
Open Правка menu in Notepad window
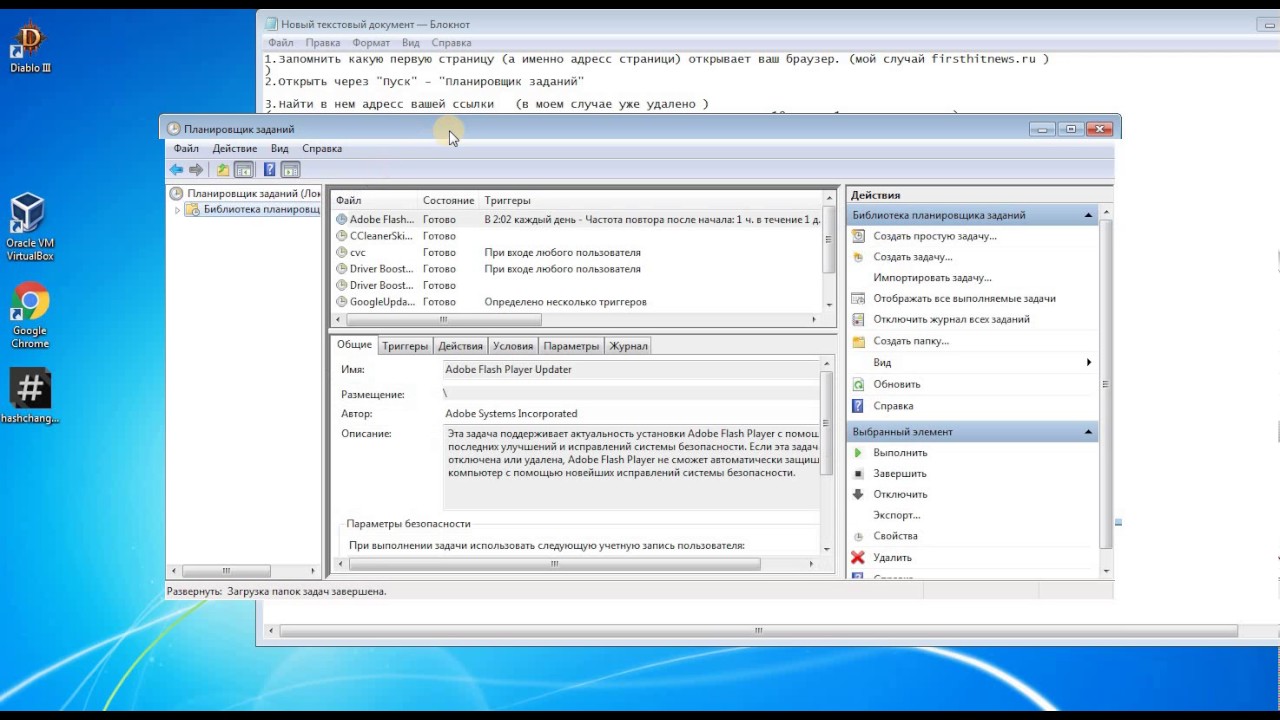(323, 43)
